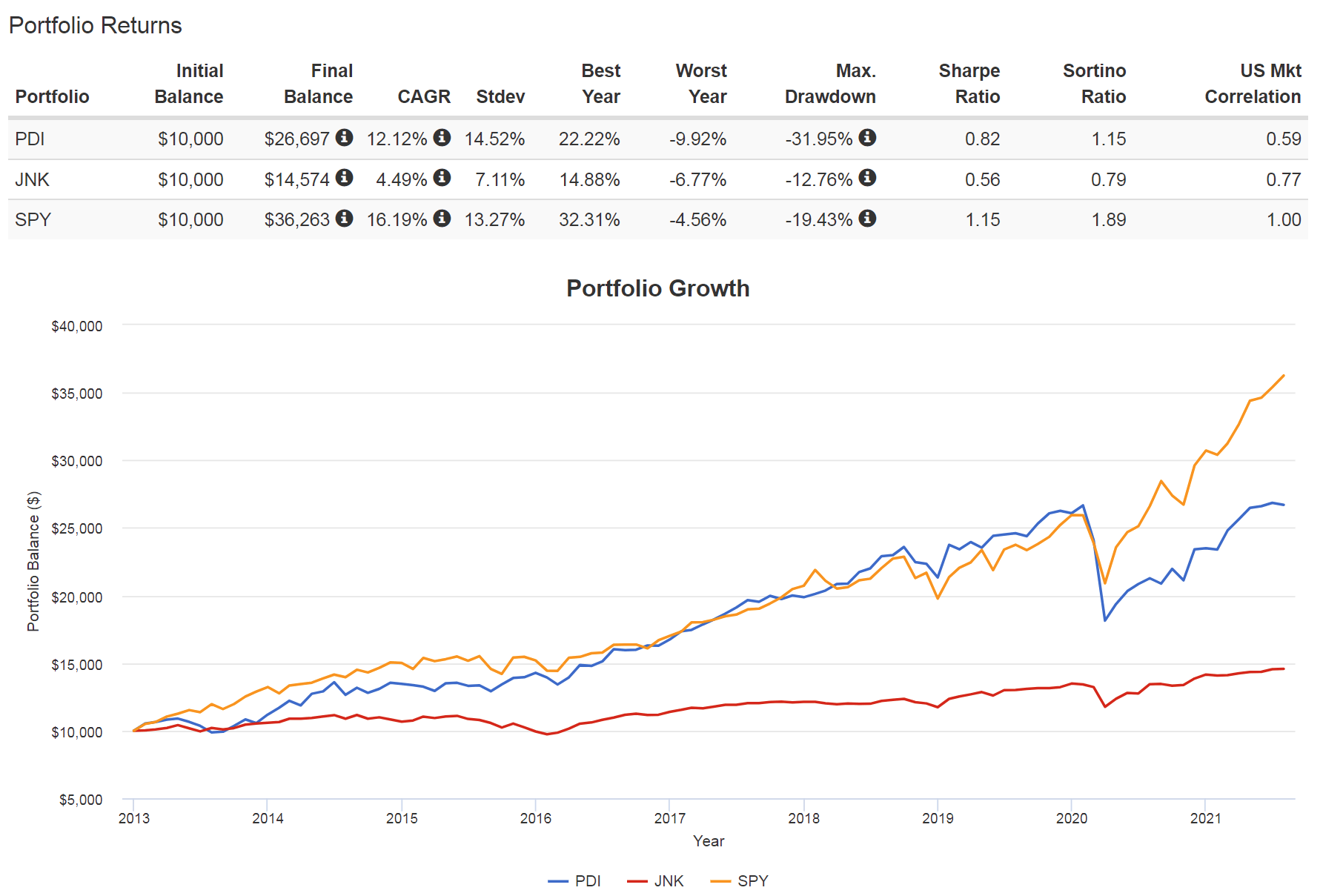Click PDI Sortino ratio value 1.15
Viewport: 1323px width, 896px height.
1109,139
